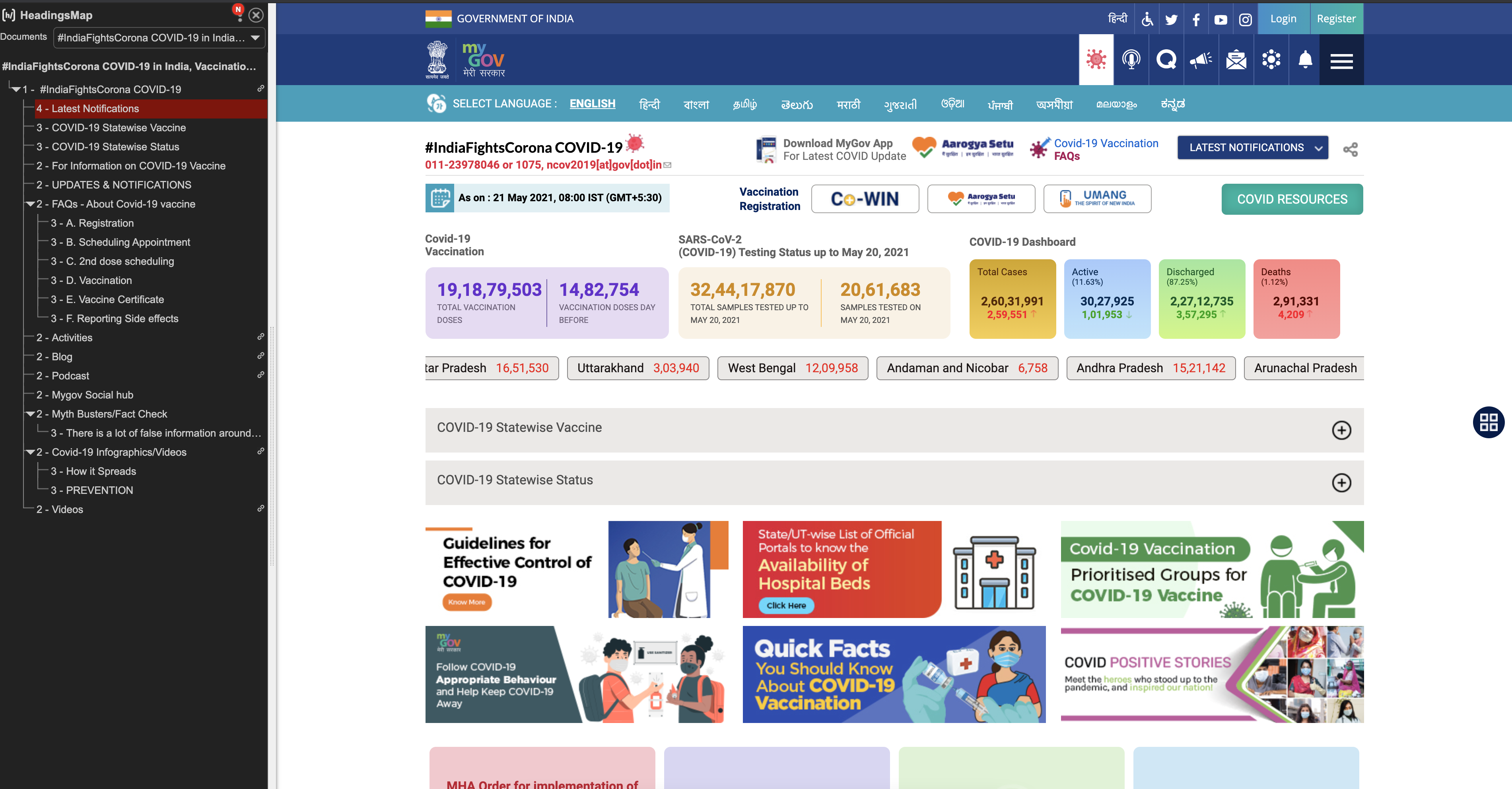
Task: Open Aarogya Setu registration button
Action: [981, 199]
